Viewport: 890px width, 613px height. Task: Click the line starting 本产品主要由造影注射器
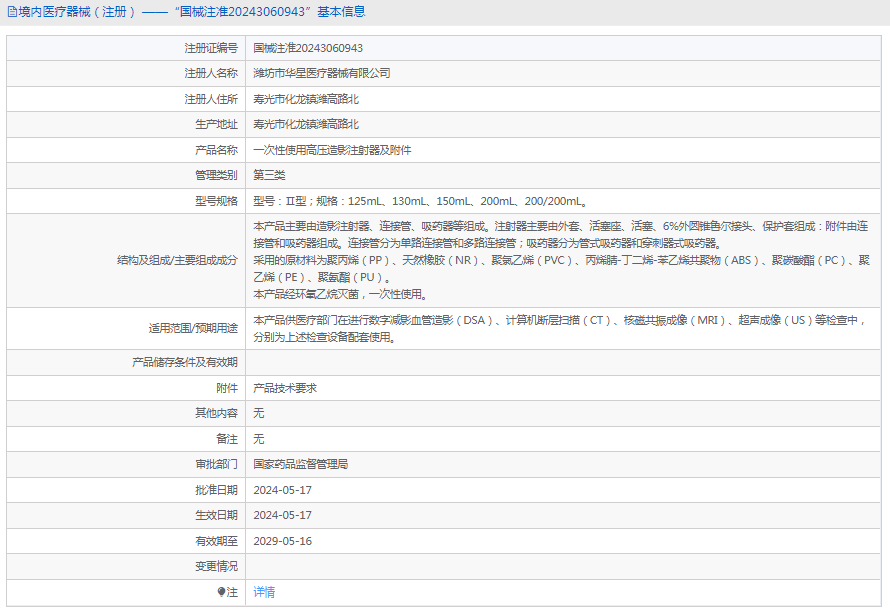[x=560, y=226]
